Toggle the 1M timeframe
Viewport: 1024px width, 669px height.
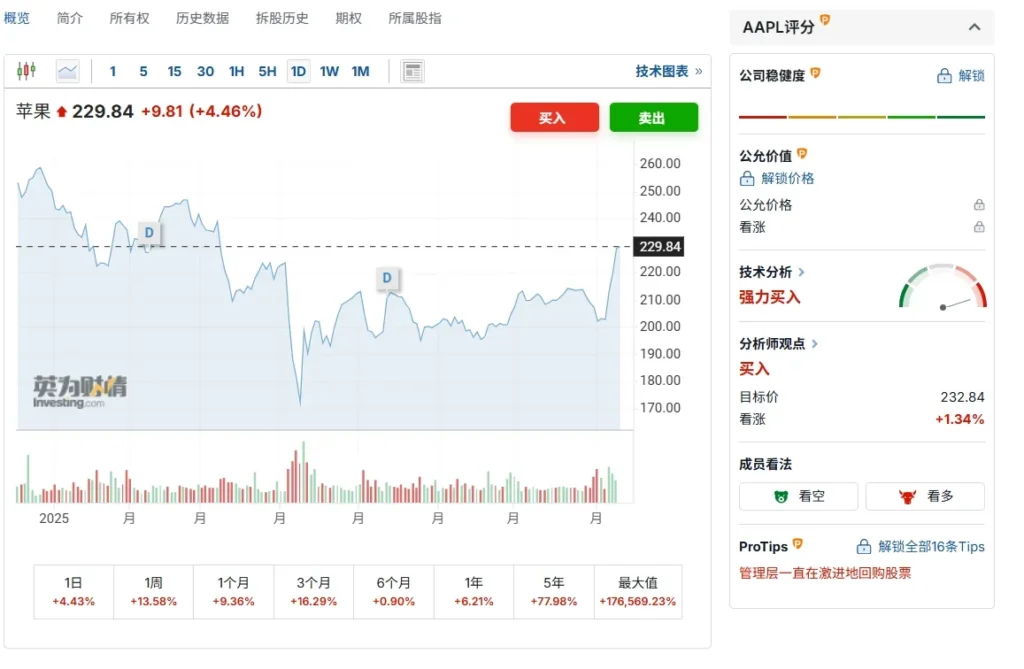360,71
